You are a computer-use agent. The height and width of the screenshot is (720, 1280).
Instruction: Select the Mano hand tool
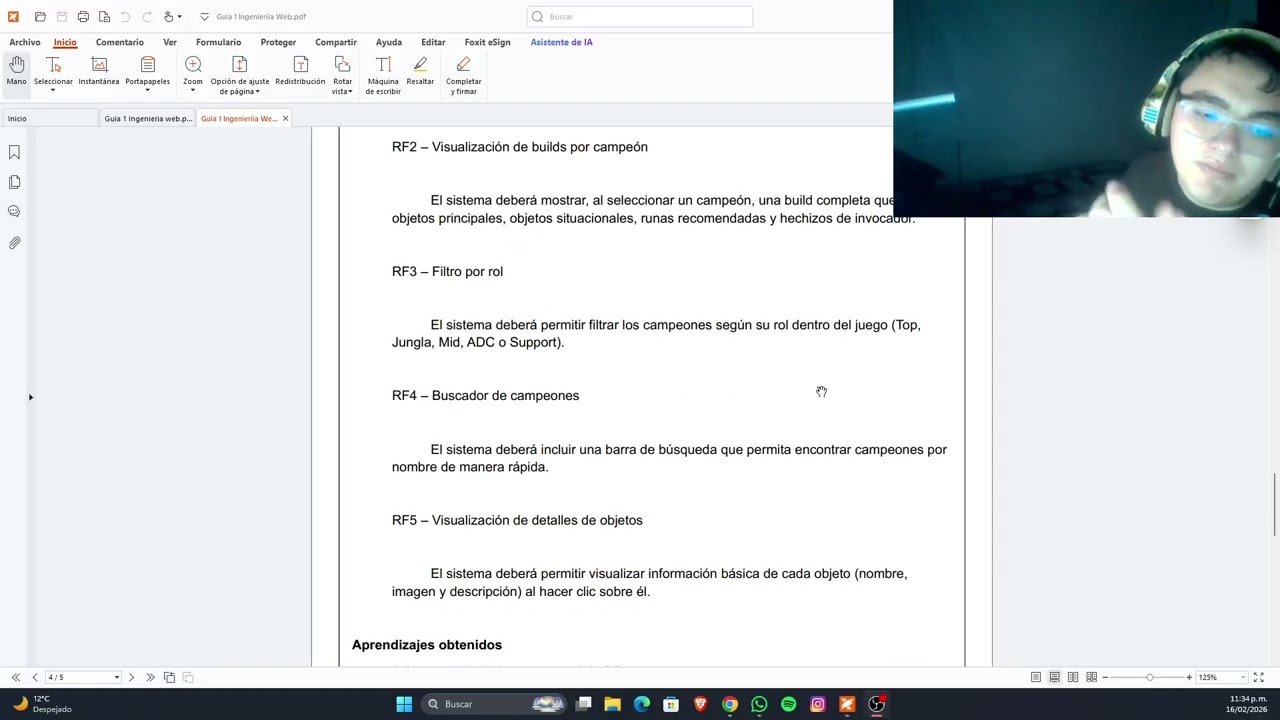(17, 72)
